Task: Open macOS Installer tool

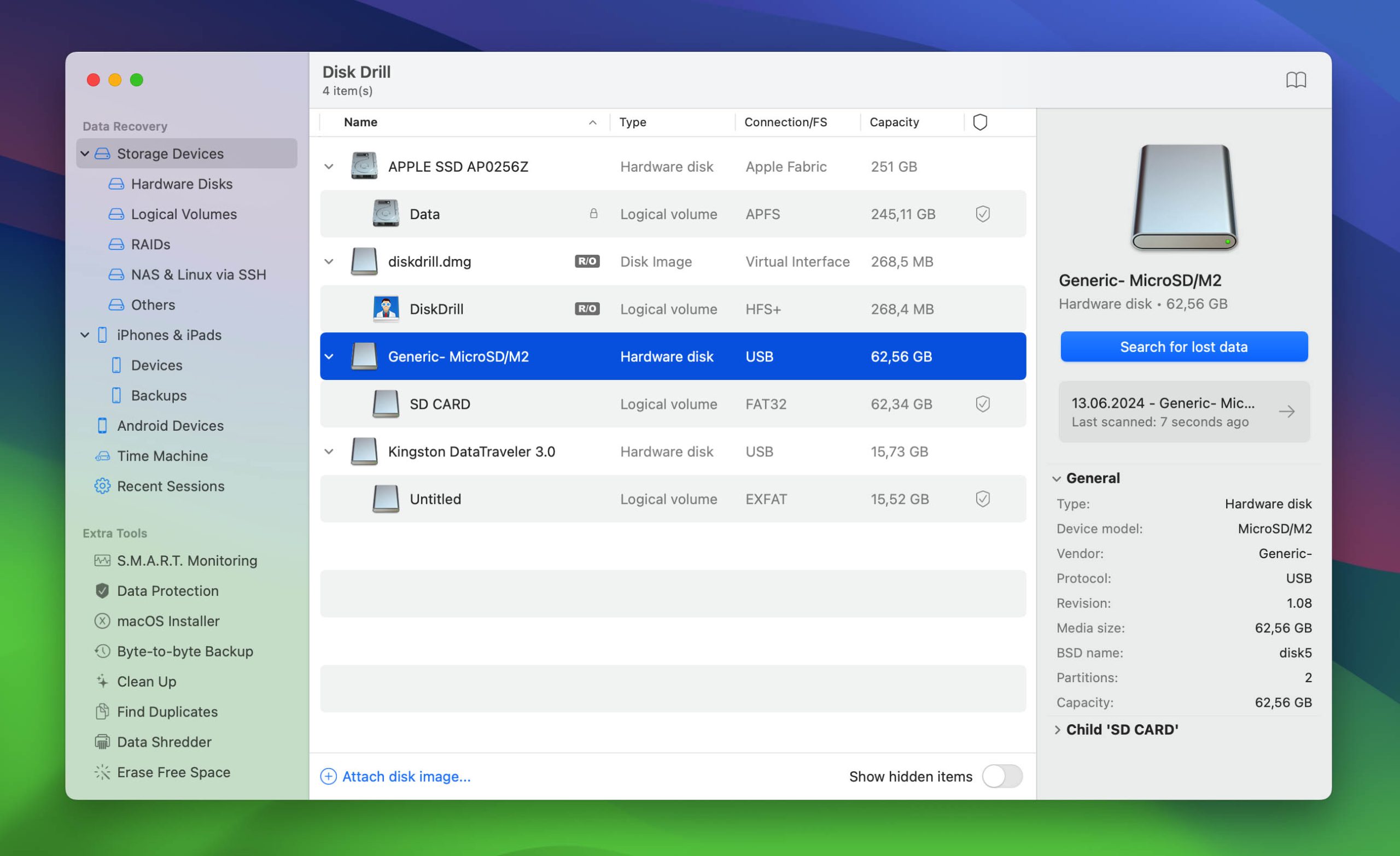Action: [x=157, y=621]
